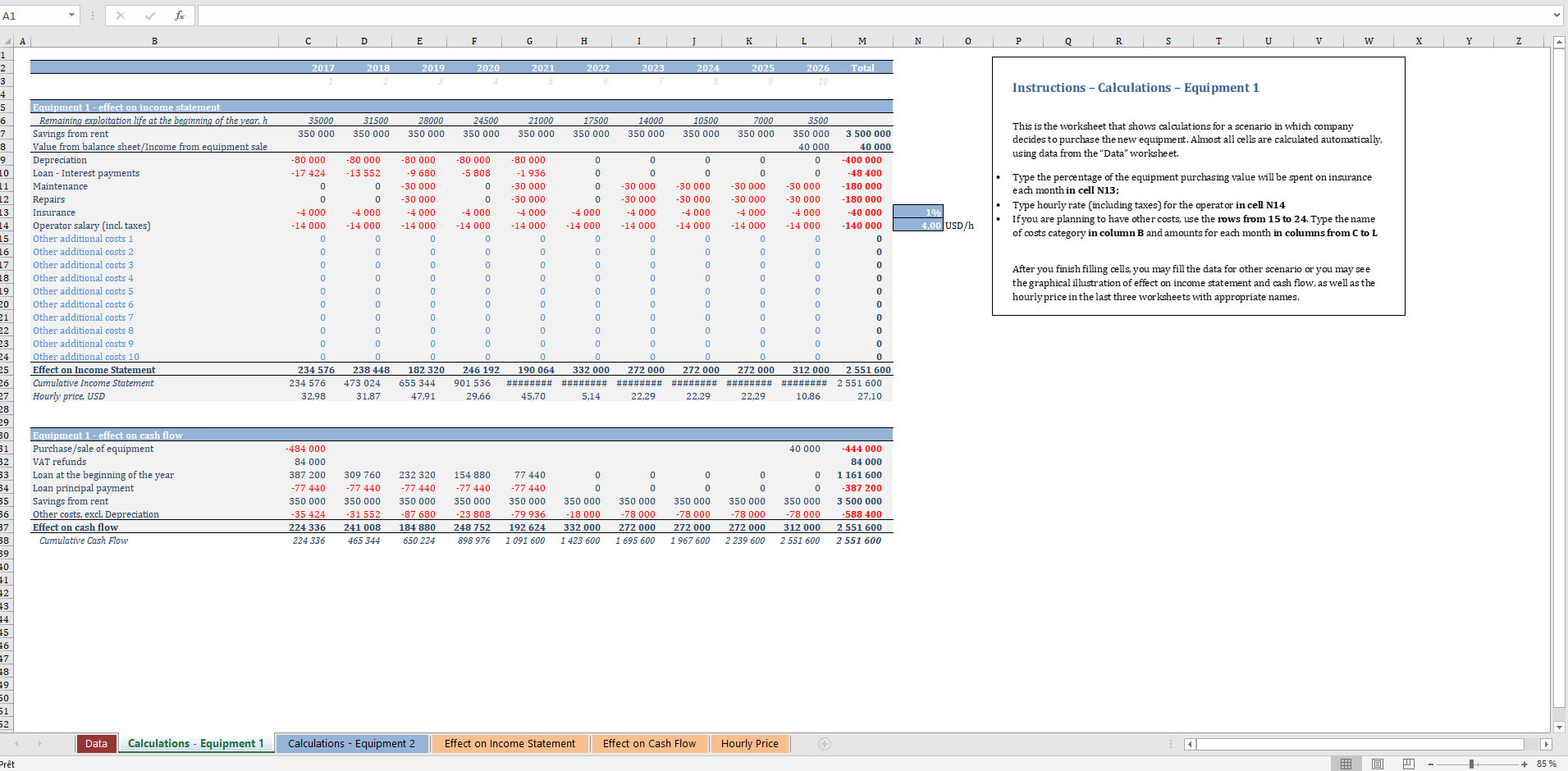
Task: Select purchase value cell -484 000
Action: (x=308, y=449)
